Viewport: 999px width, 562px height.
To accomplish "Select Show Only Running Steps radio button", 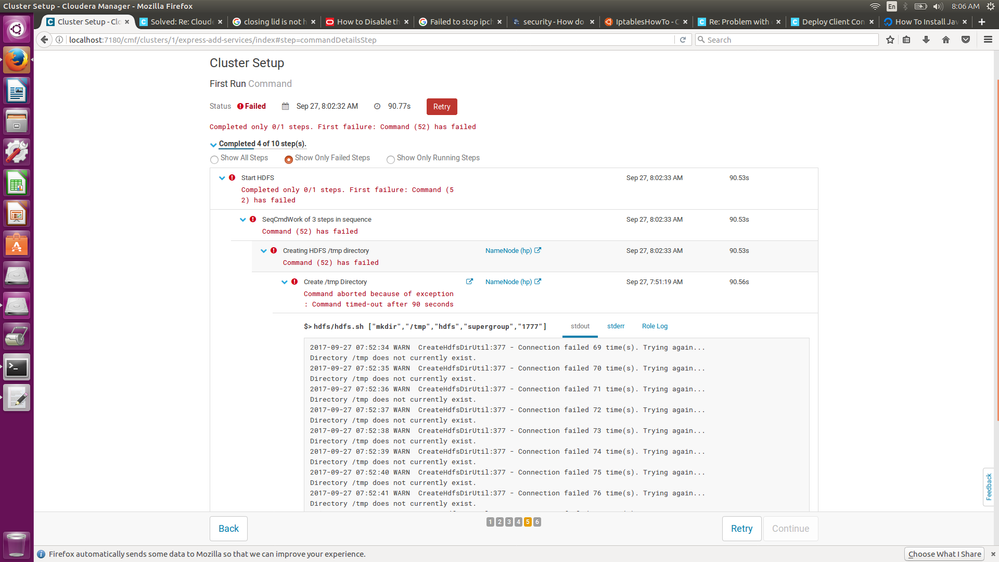I will coord(391,159).
